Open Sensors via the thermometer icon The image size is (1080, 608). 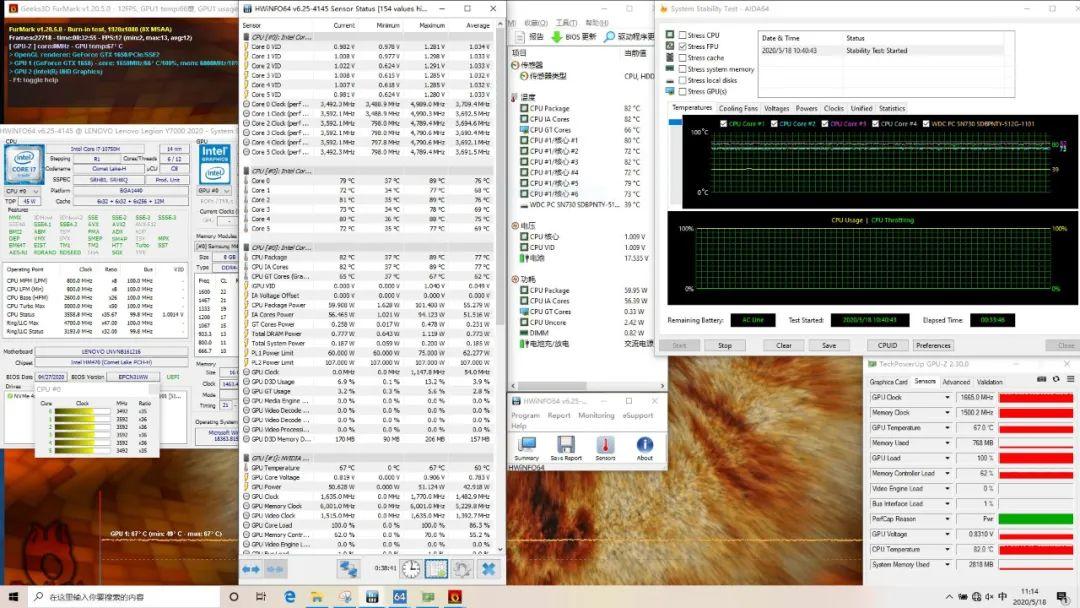pyautogui.click(x=605, y=445)
